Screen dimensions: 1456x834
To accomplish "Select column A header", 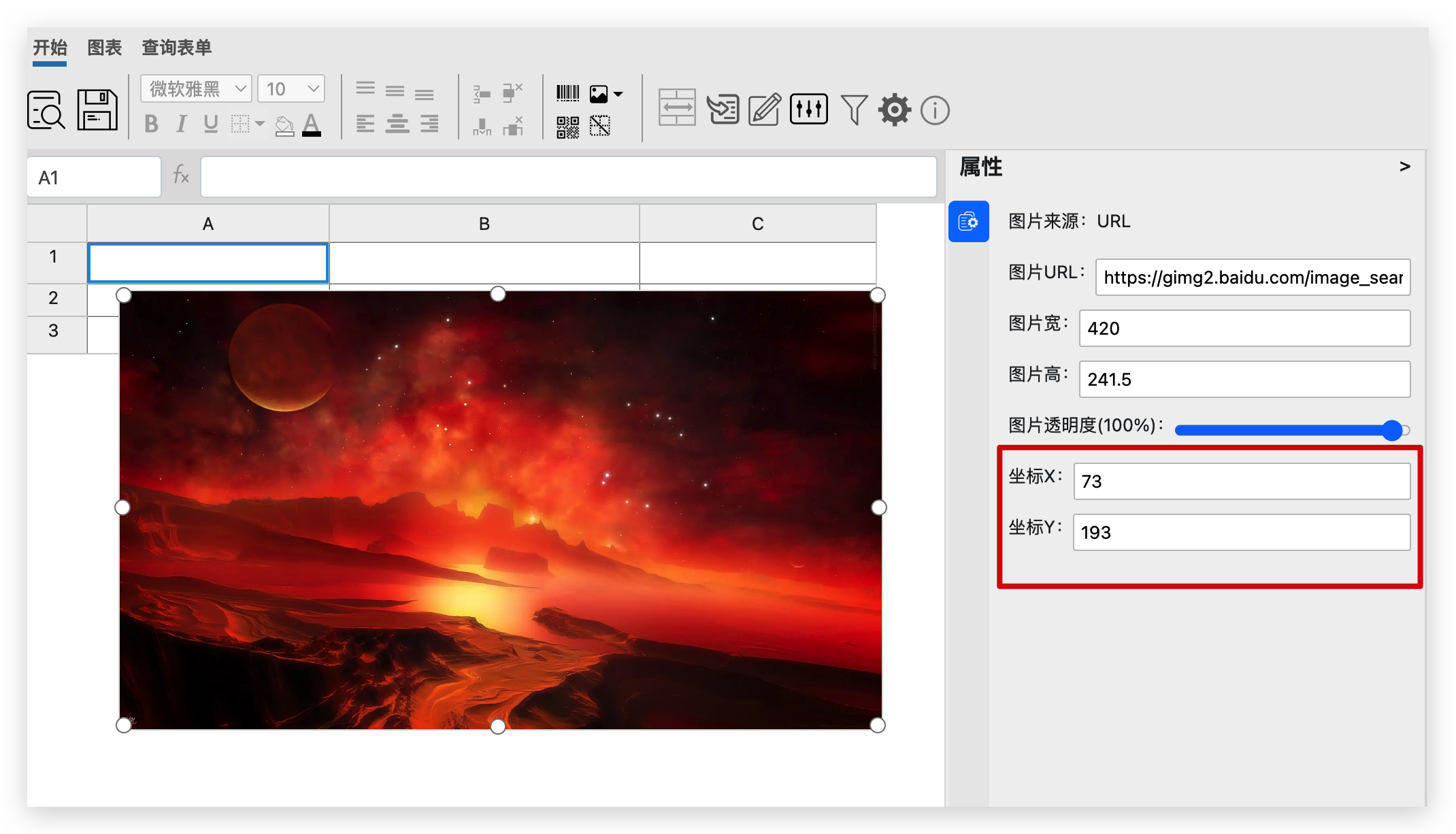I will click(x=208, y=224).
